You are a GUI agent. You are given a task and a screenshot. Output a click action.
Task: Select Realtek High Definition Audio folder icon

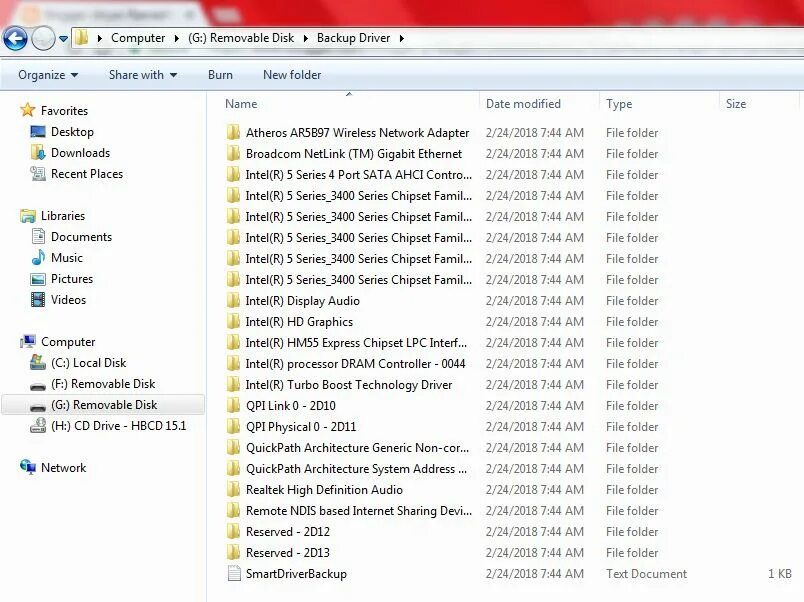(233, 490)
